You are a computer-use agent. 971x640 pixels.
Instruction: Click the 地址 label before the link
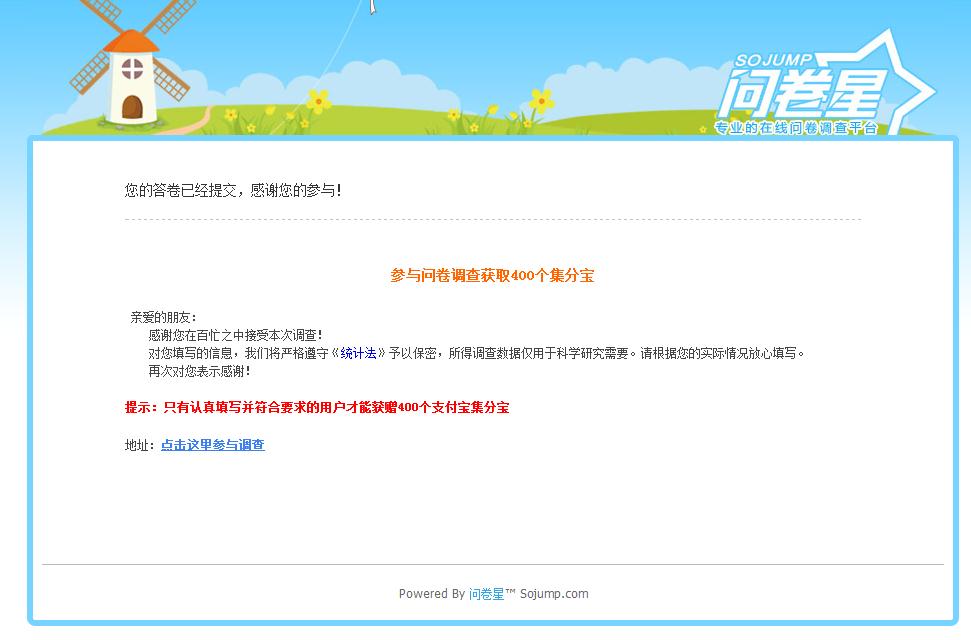click(139, 445)
